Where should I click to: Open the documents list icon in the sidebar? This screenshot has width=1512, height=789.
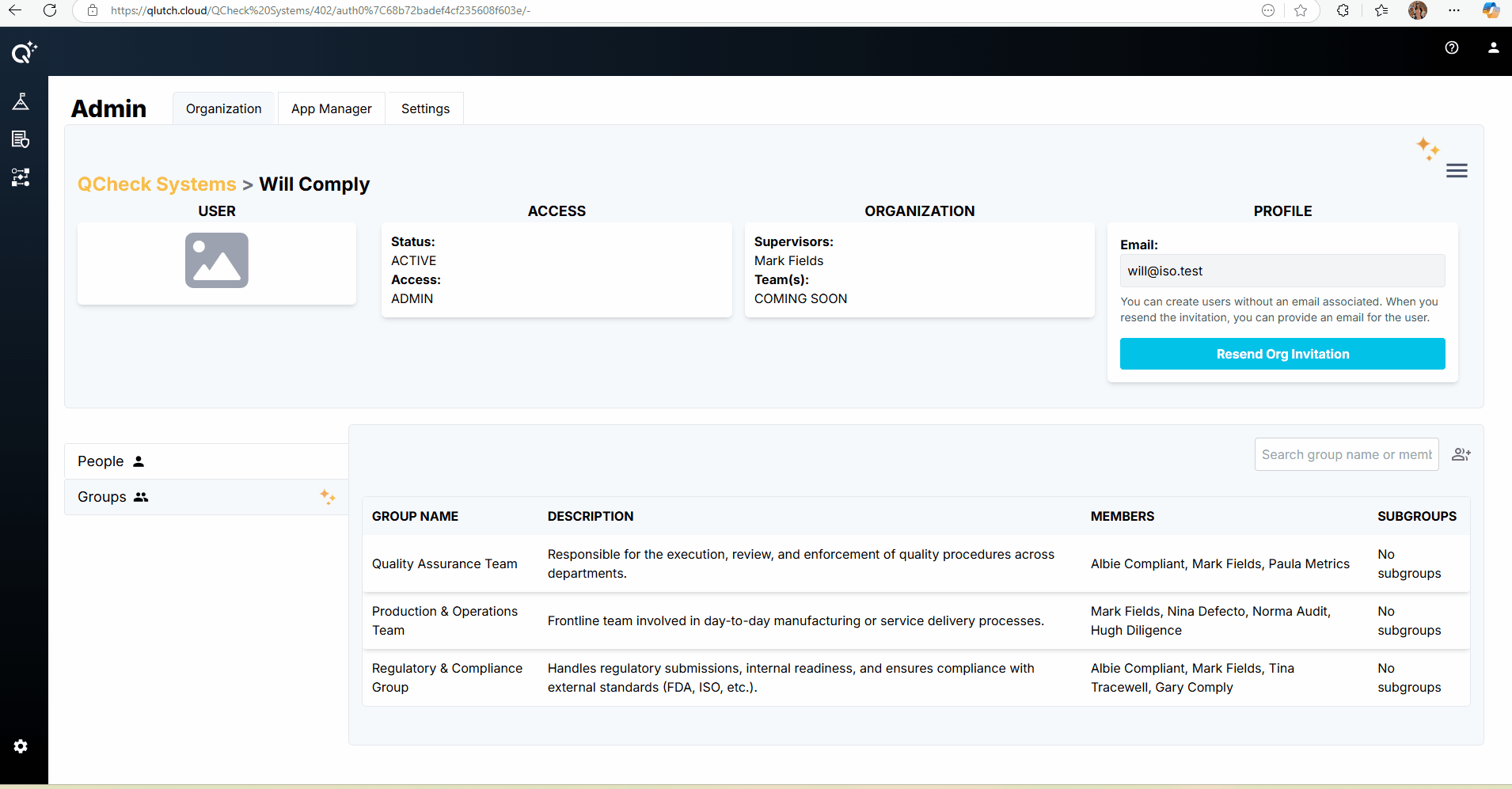[x=21, y=139]
